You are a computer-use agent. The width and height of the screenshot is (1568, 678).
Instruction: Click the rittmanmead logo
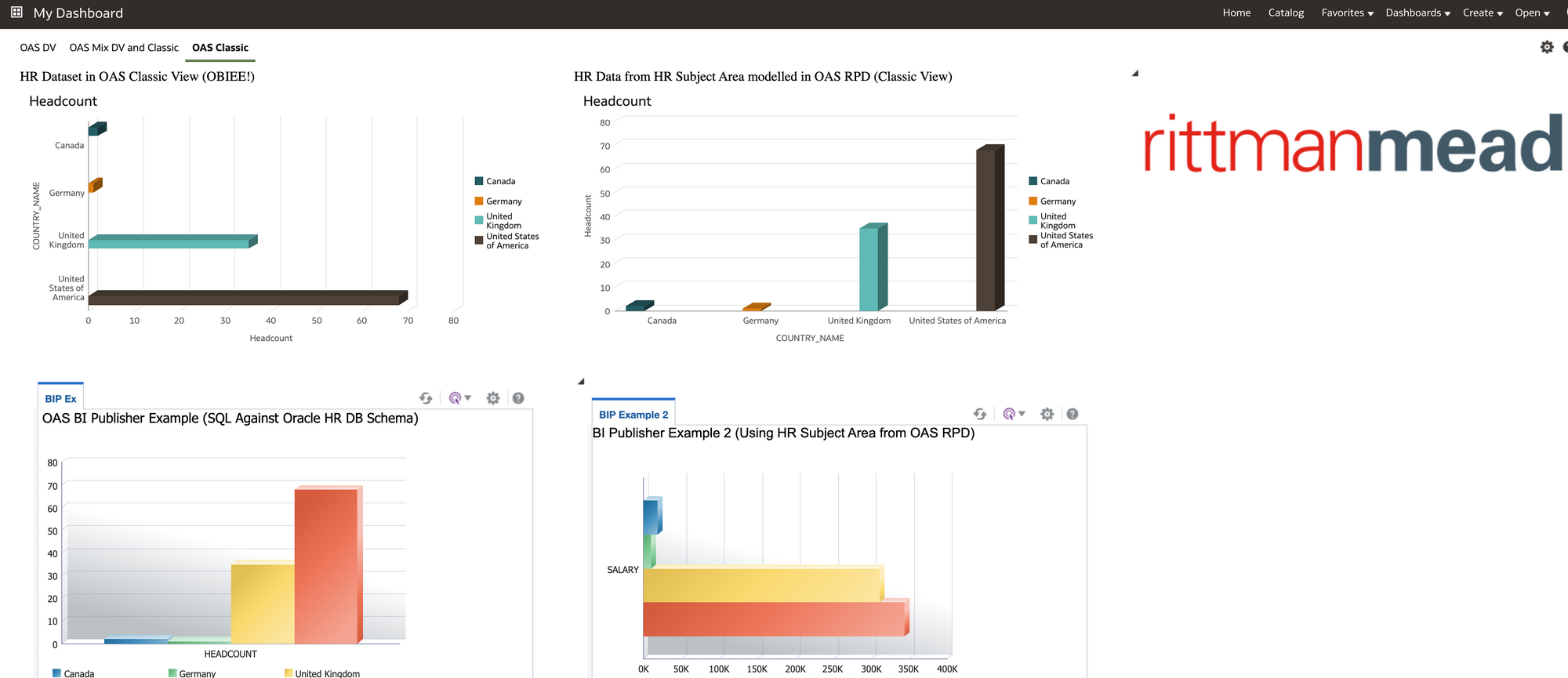pyautogui.click(x=1353, y=143)
